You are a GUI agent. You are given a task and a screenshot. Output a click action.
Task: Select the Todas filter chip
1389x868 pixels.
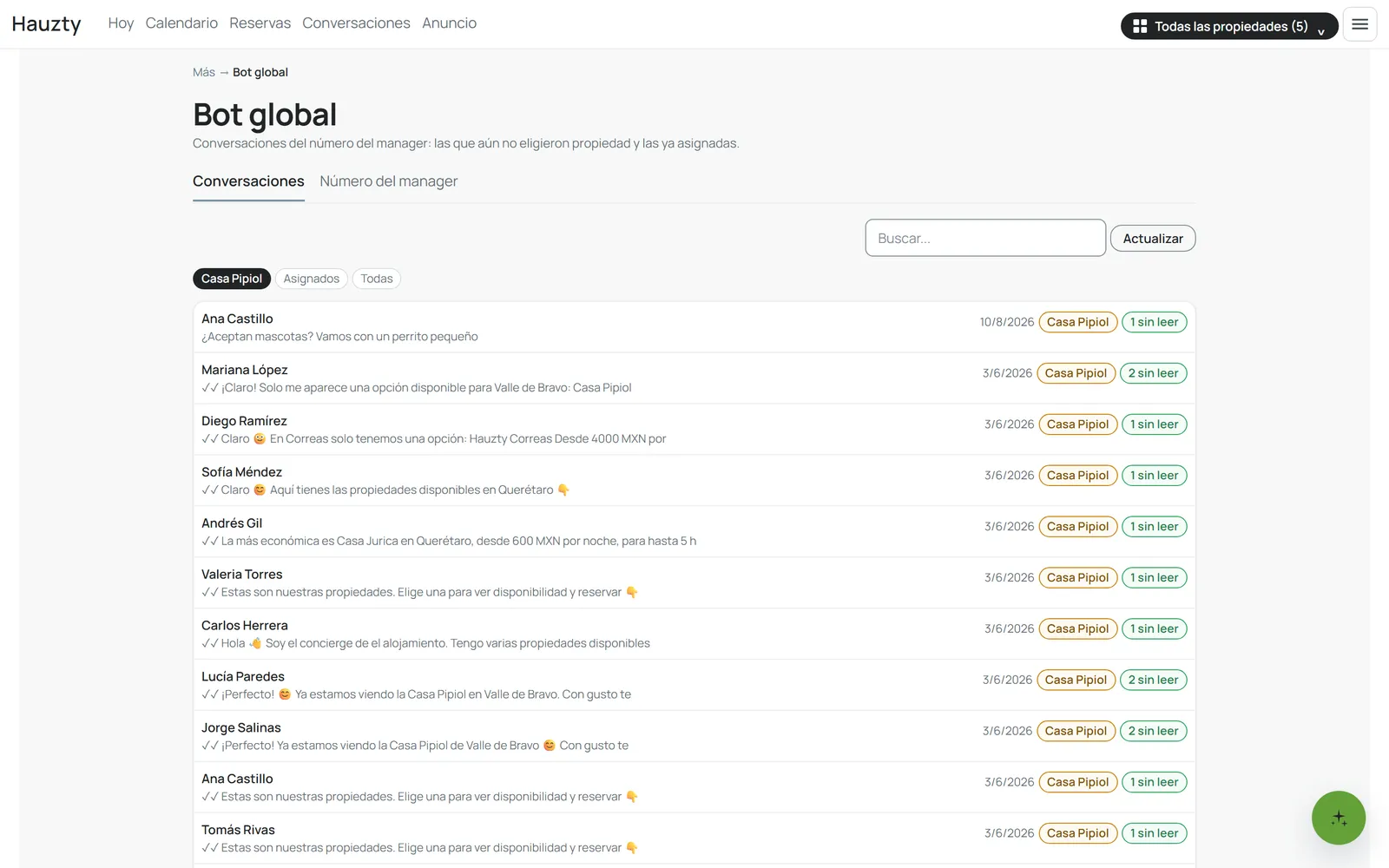click(x=377, y=279)
